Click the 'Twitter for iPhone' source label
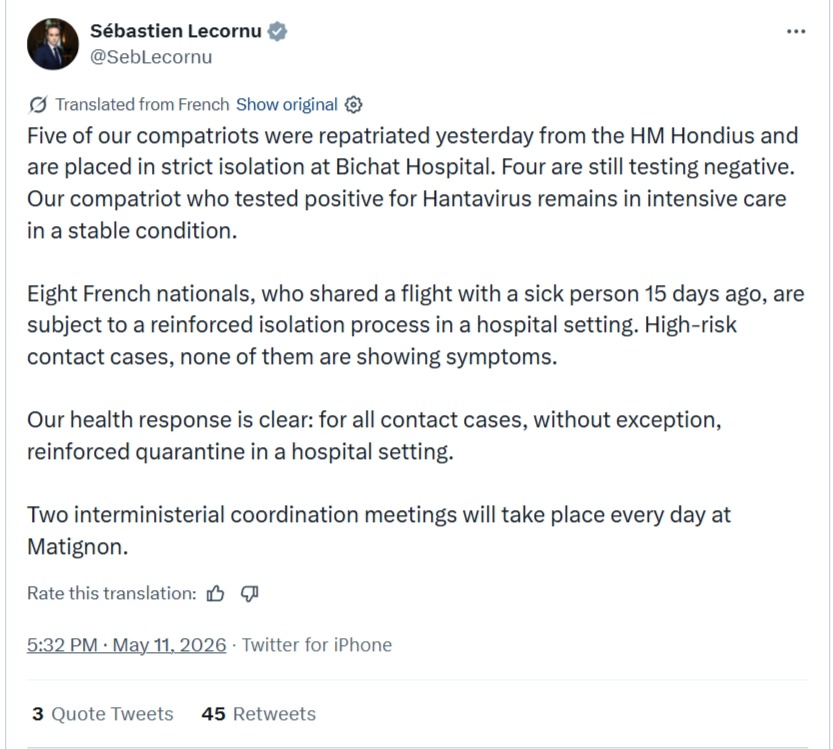The width and height of the screenshot is (833, 749). coord(317,645)
